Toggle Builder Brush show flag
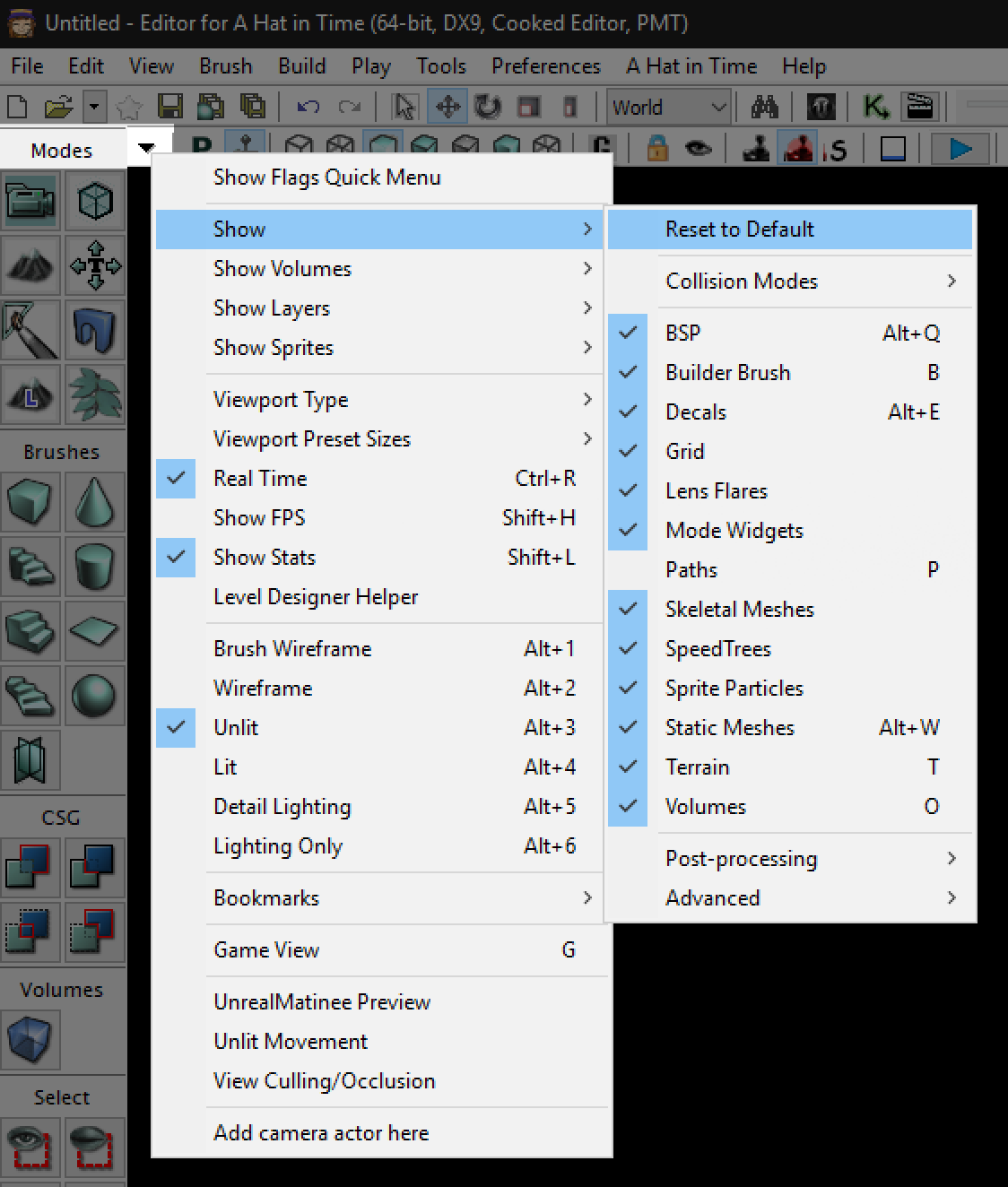This screenshot has width=1008, height=1187. (x=791, y=372)
